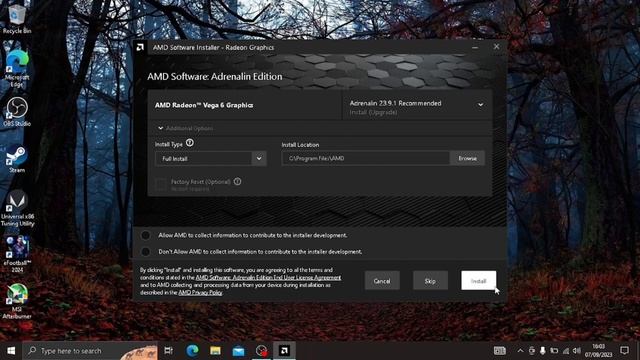Image resolution: width=640 pixels, height=360 pixels.
Task: Show hidden system tray icons
Action: [520, 351]
